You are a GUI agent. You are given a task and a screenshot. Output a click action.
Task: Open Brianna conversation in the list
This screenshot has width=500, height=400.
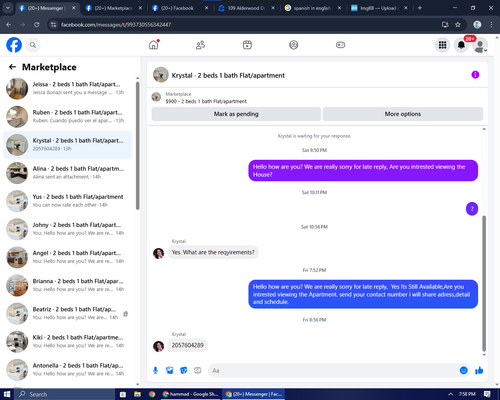point(67,285)
